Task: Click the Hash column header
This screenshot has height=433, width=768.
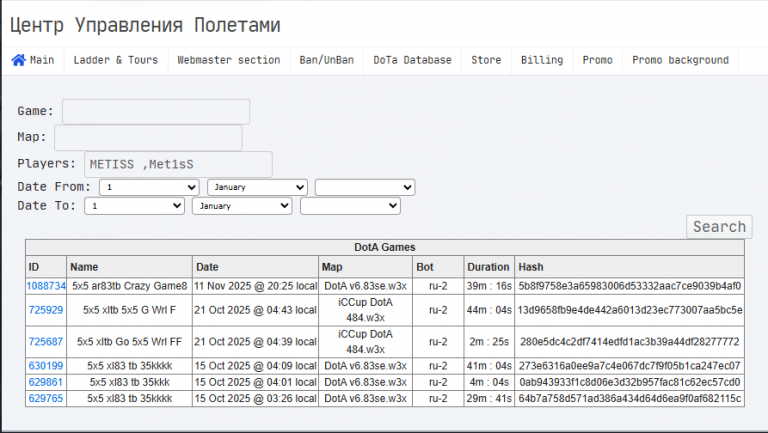Action: click(x=629, y=267)
